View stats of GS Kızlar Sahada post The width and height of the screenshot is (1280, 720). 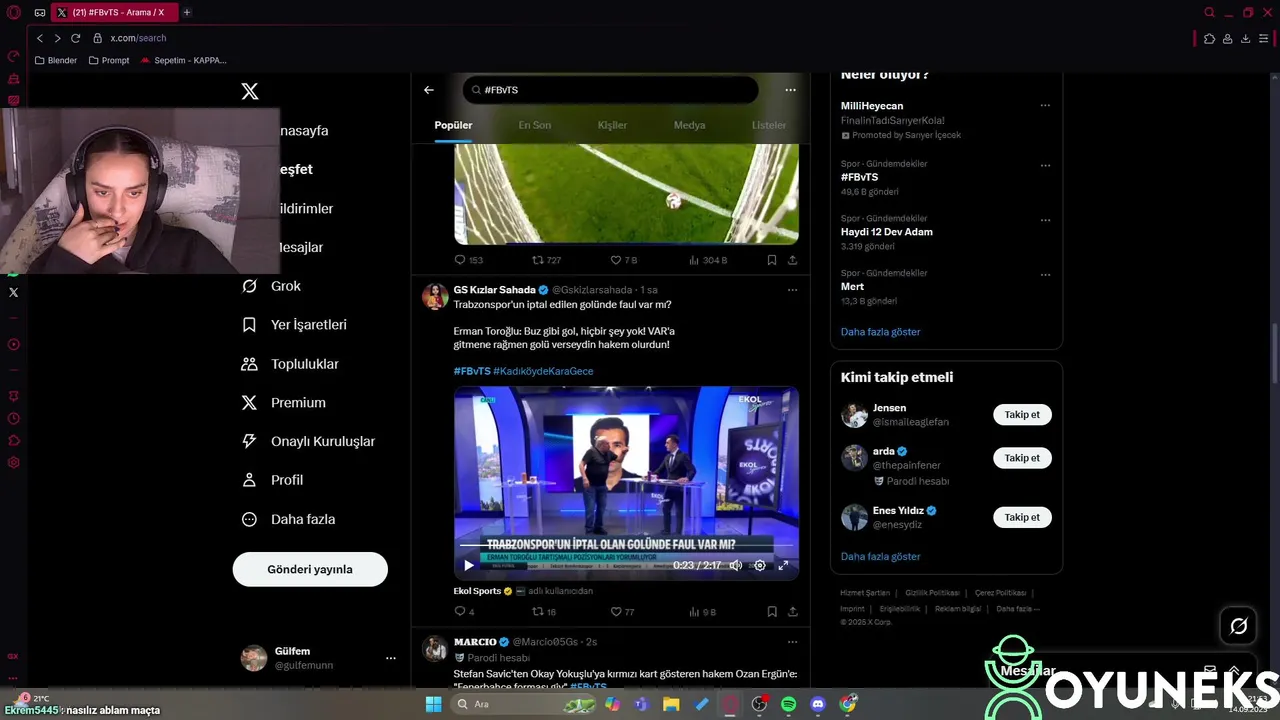coord(703,612)
